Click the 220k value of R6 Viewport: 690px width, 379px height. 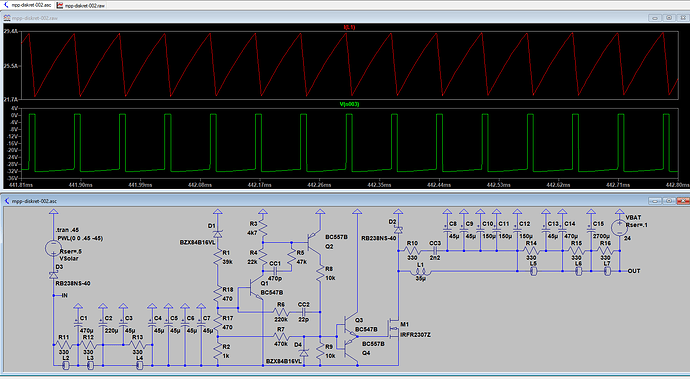(x=281, y=320)
